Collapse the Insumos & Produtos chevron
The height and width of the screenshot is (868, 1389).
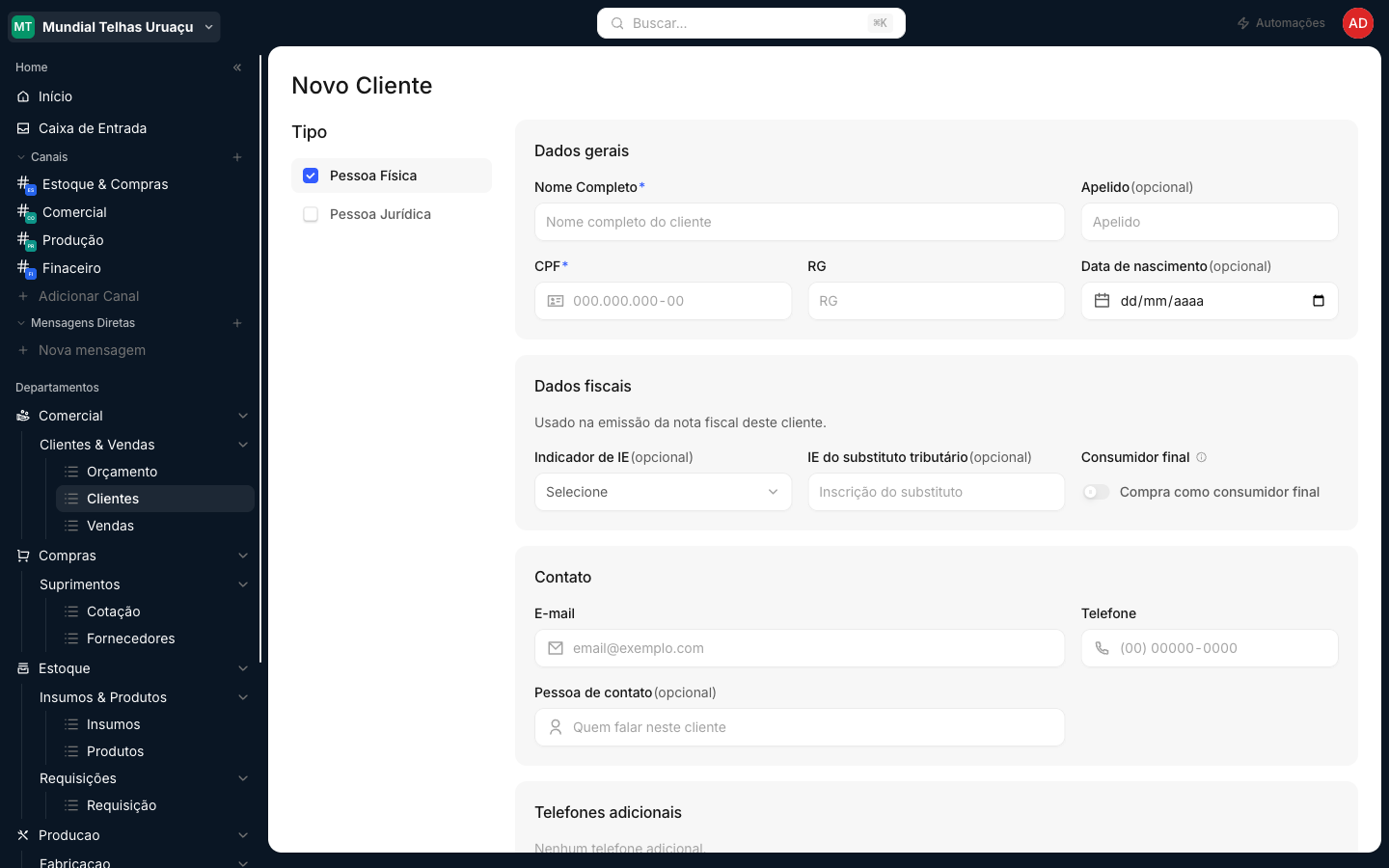tap(243, 697)
